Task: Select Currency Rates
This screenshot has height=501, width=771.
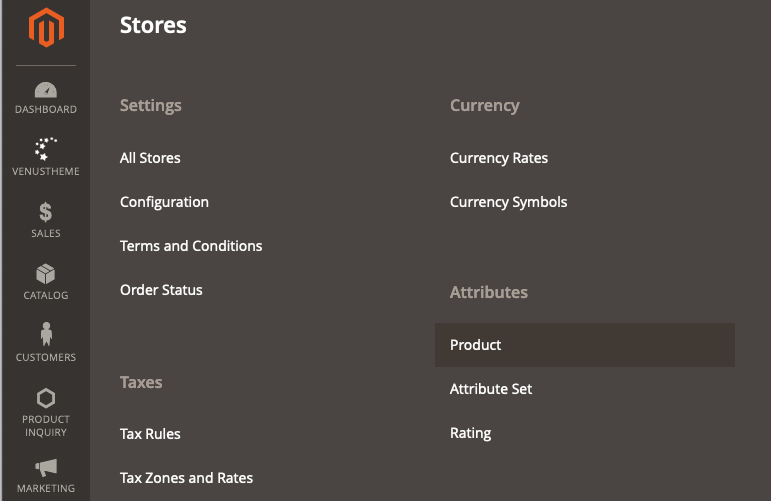Action: [x=499, y=158]
